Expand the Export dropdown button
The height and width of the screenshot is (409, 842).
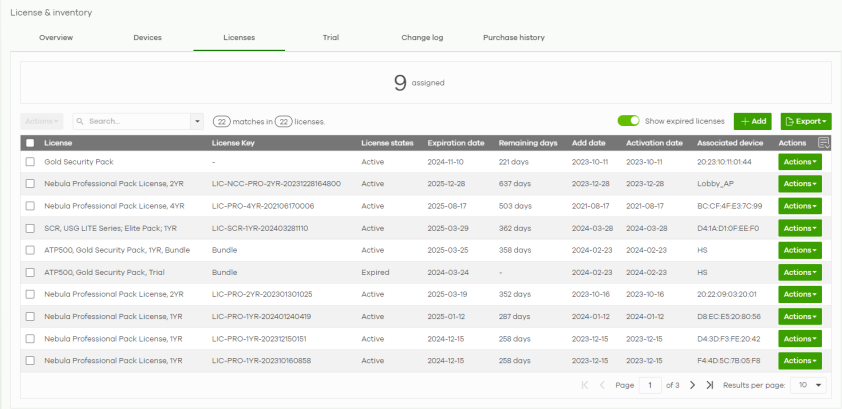pyautogui.click(x=806, y=121)
